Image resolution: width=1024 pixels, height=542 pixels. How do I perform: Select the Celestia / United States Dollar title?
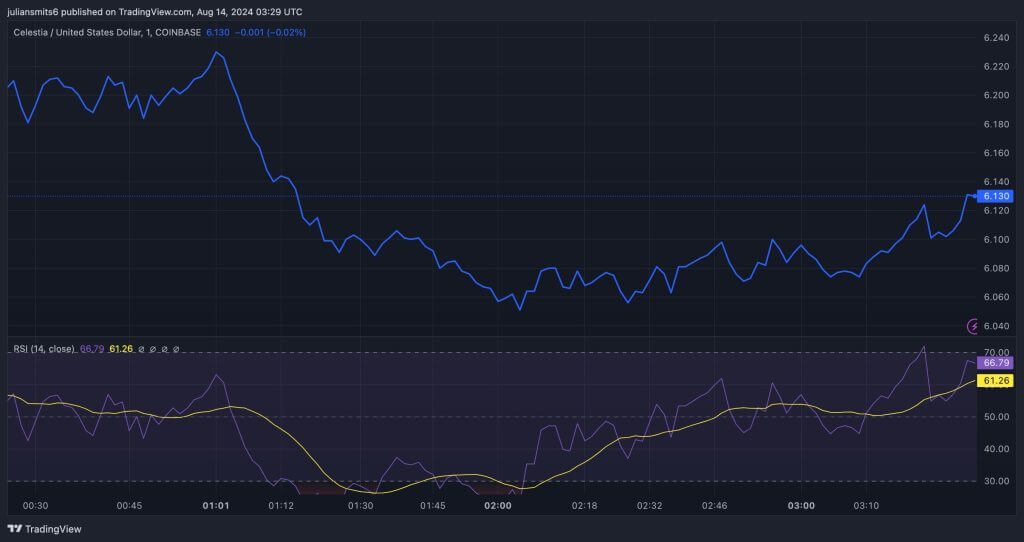pos(78,32)
